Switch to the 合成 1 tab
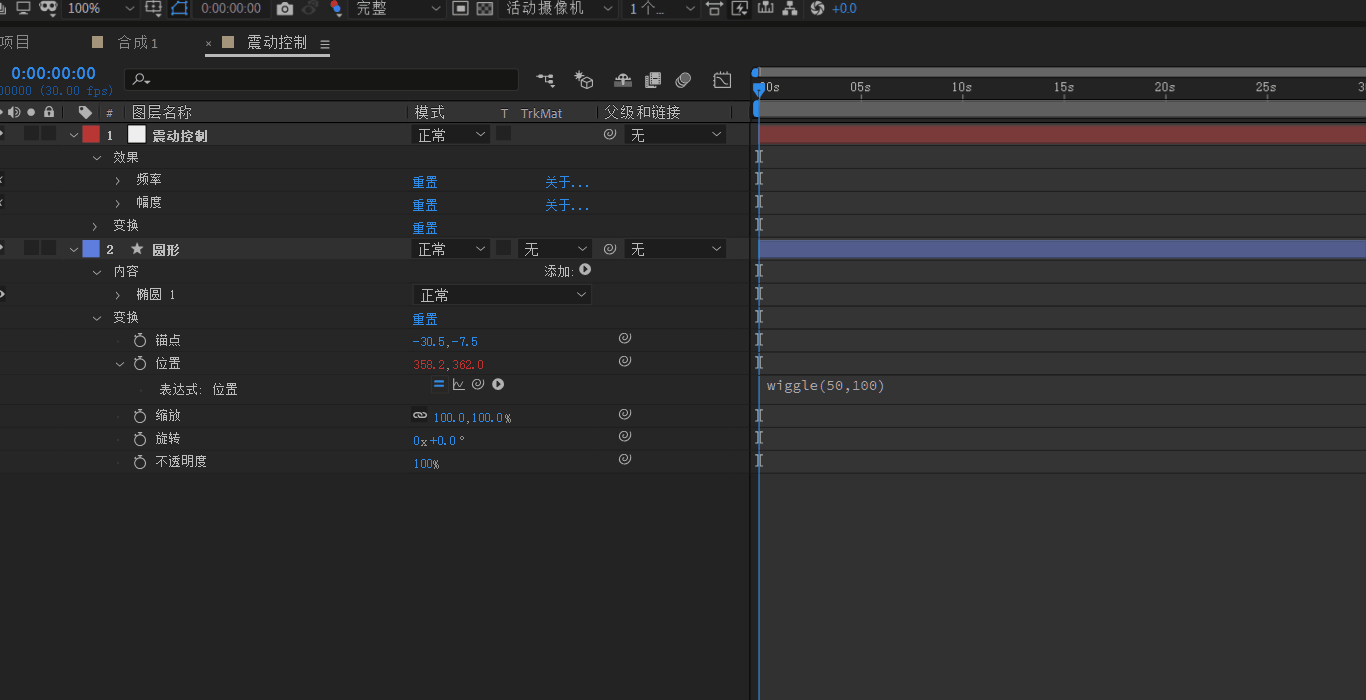 [x=137, y=42]
